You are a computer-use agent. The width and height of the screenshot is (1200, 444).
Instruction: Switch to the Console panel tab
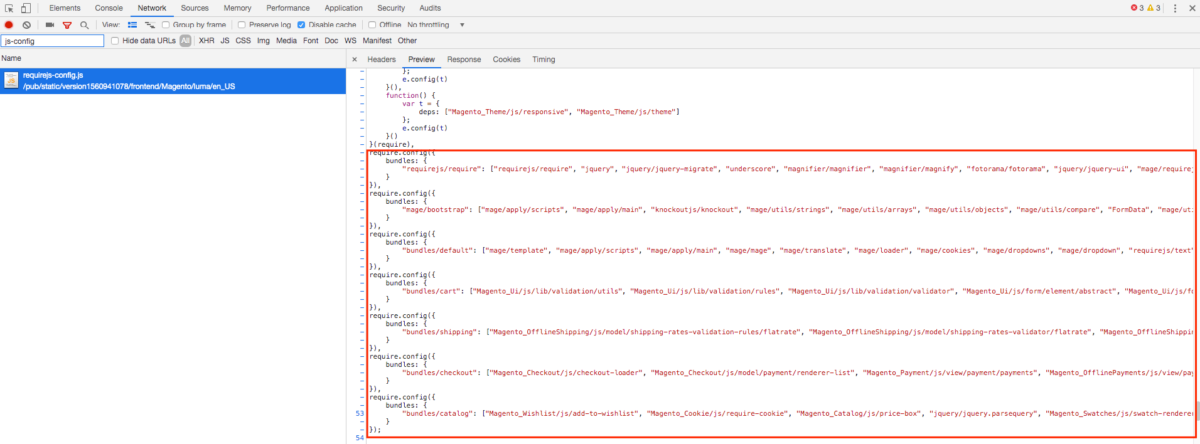coord(109,8)
